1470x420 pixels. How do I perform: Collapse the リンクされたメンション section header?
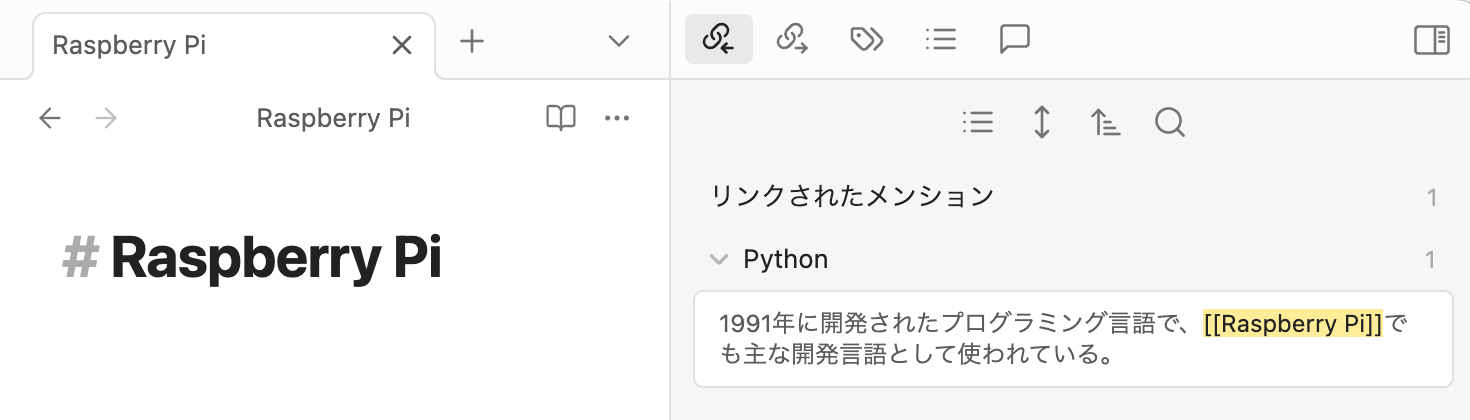coord(852,196)
